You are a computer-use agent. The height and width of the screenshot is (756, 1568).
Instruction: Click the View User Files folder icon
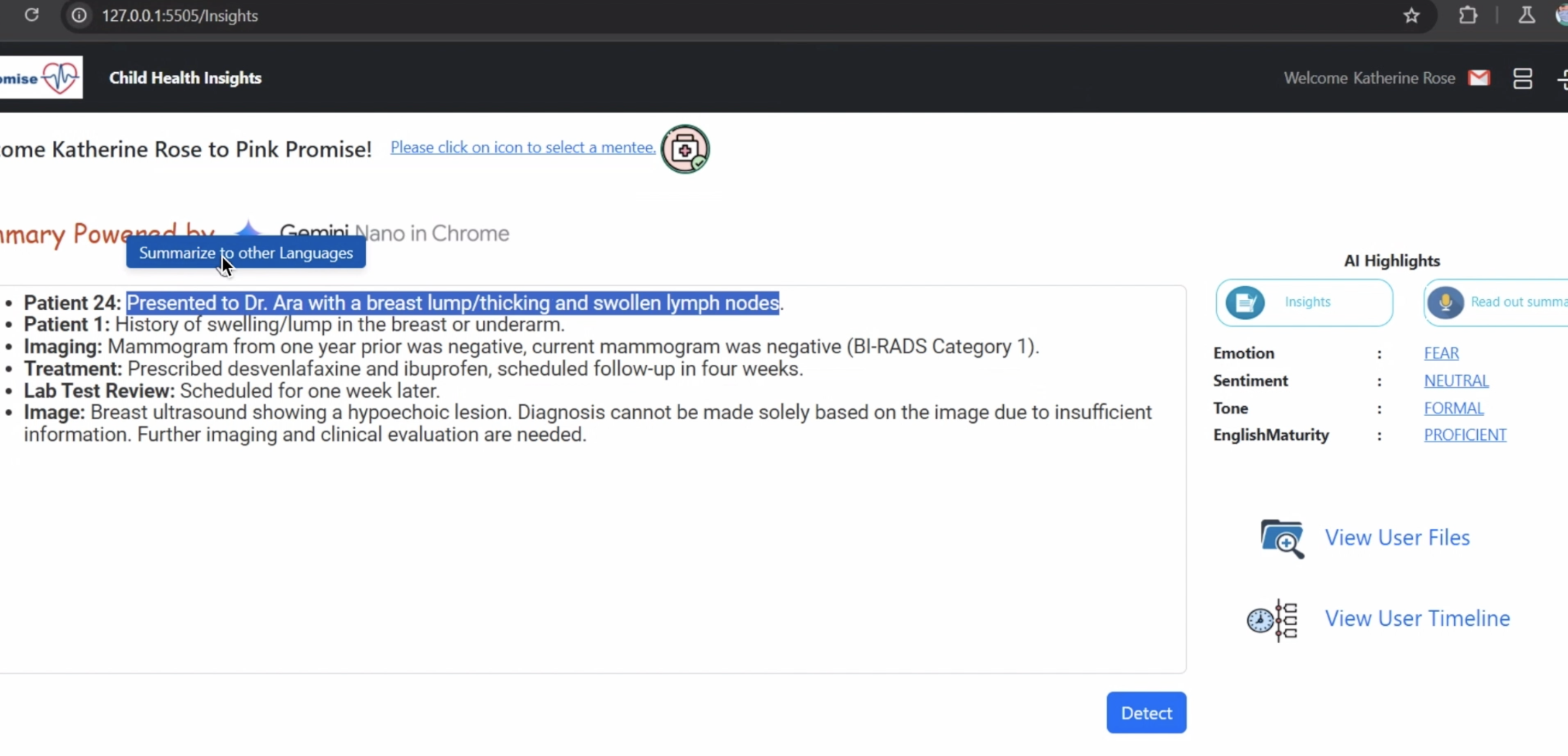pyautogui.click(x=1282, y=538)
